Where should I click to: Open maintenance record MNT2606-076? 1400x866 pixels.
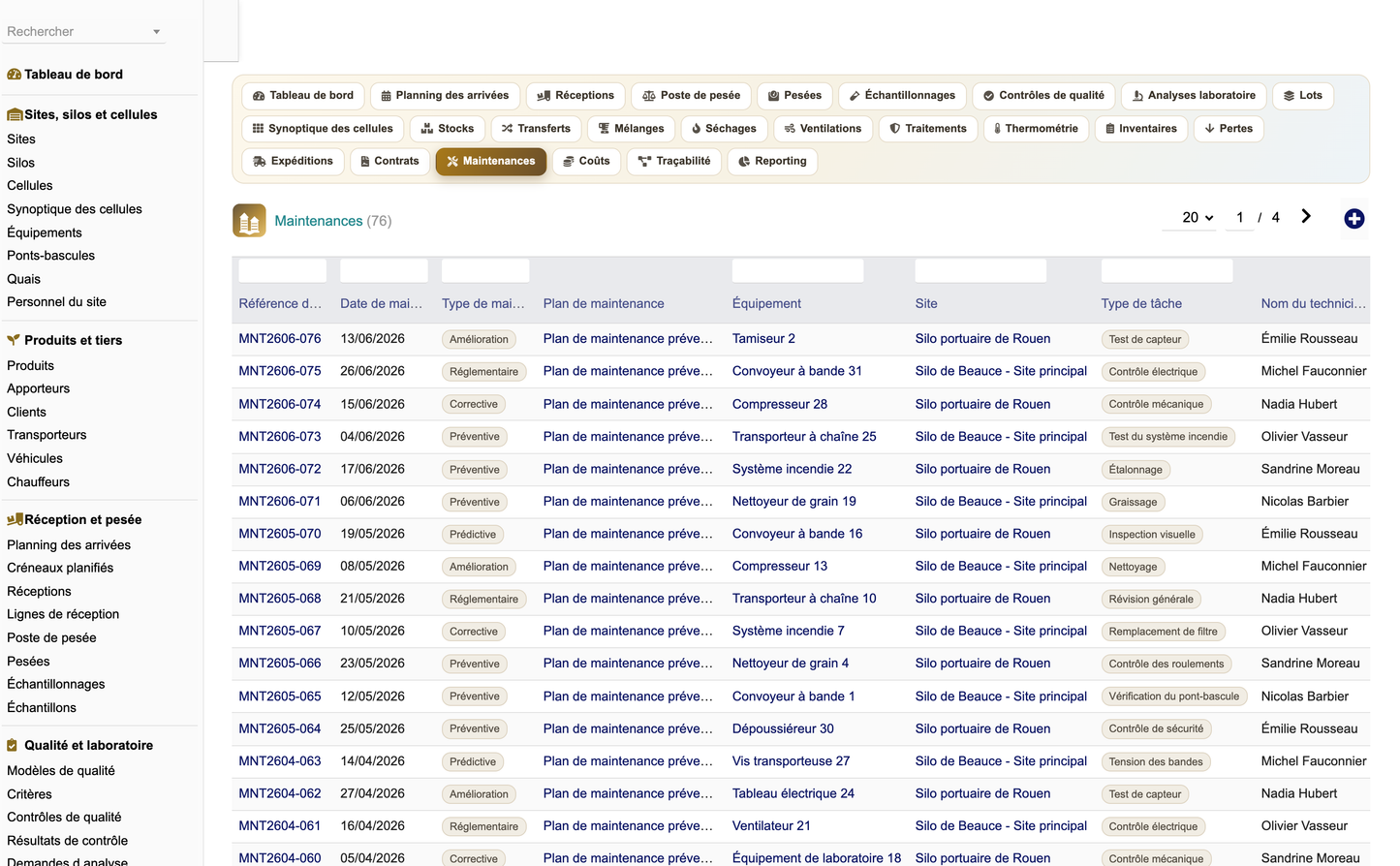280,338
